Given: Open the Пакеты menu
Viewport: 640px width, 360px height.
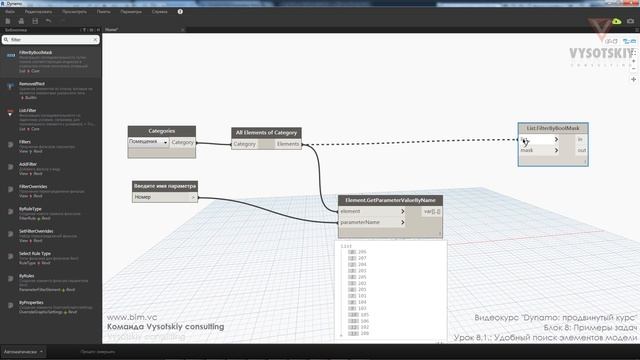Looking at the screenshot, I should 104,12.
